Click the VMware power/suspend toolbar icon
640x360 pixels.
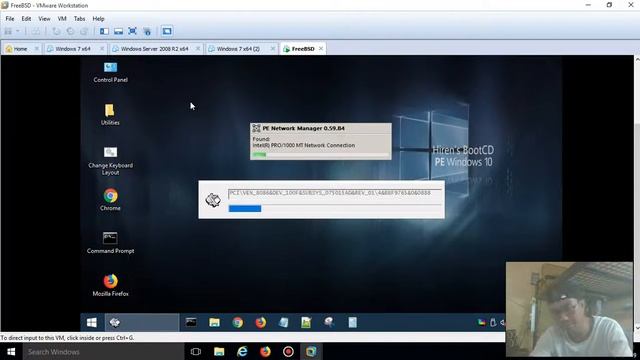8,31
